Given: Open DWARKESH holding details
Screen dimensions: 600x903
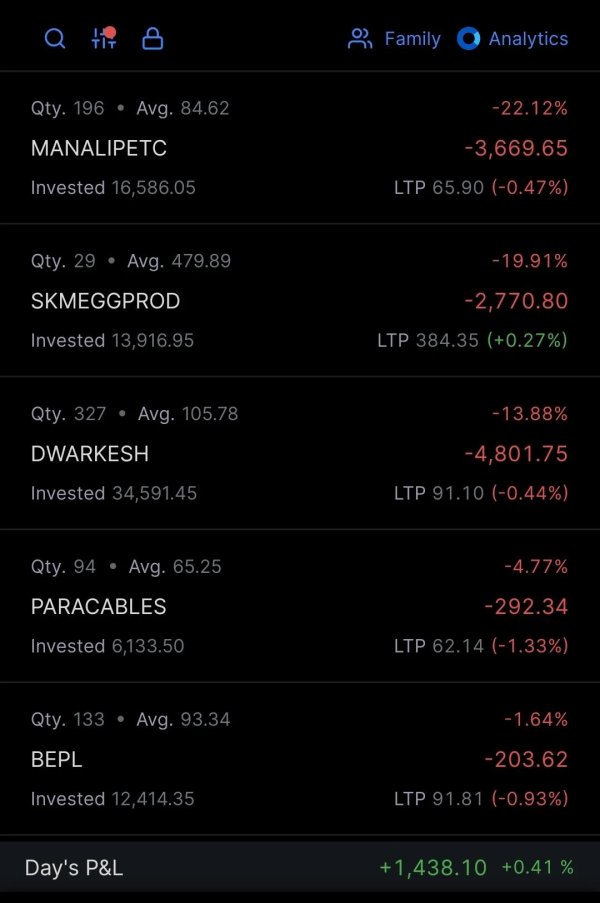Looking at the screenshot, I should (300, 453).
